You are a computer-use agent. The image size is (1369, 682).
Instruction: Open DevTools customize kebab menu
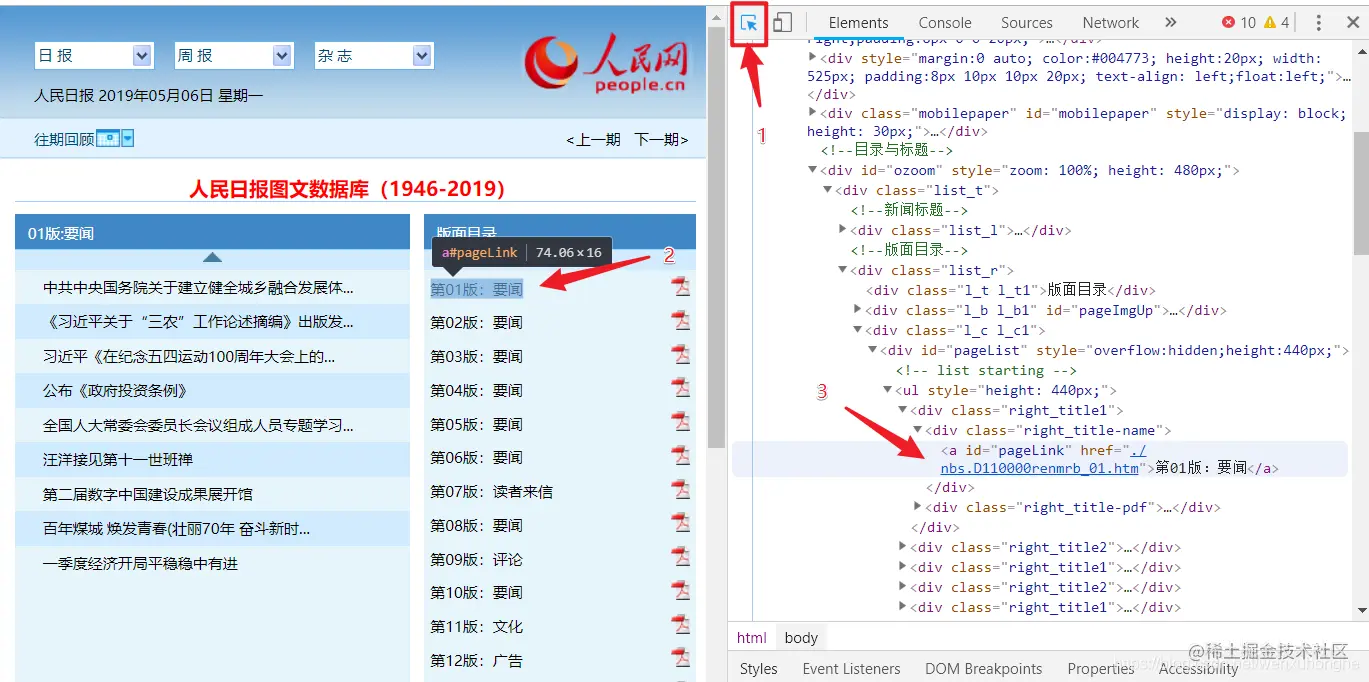[x=1319, y=23]
